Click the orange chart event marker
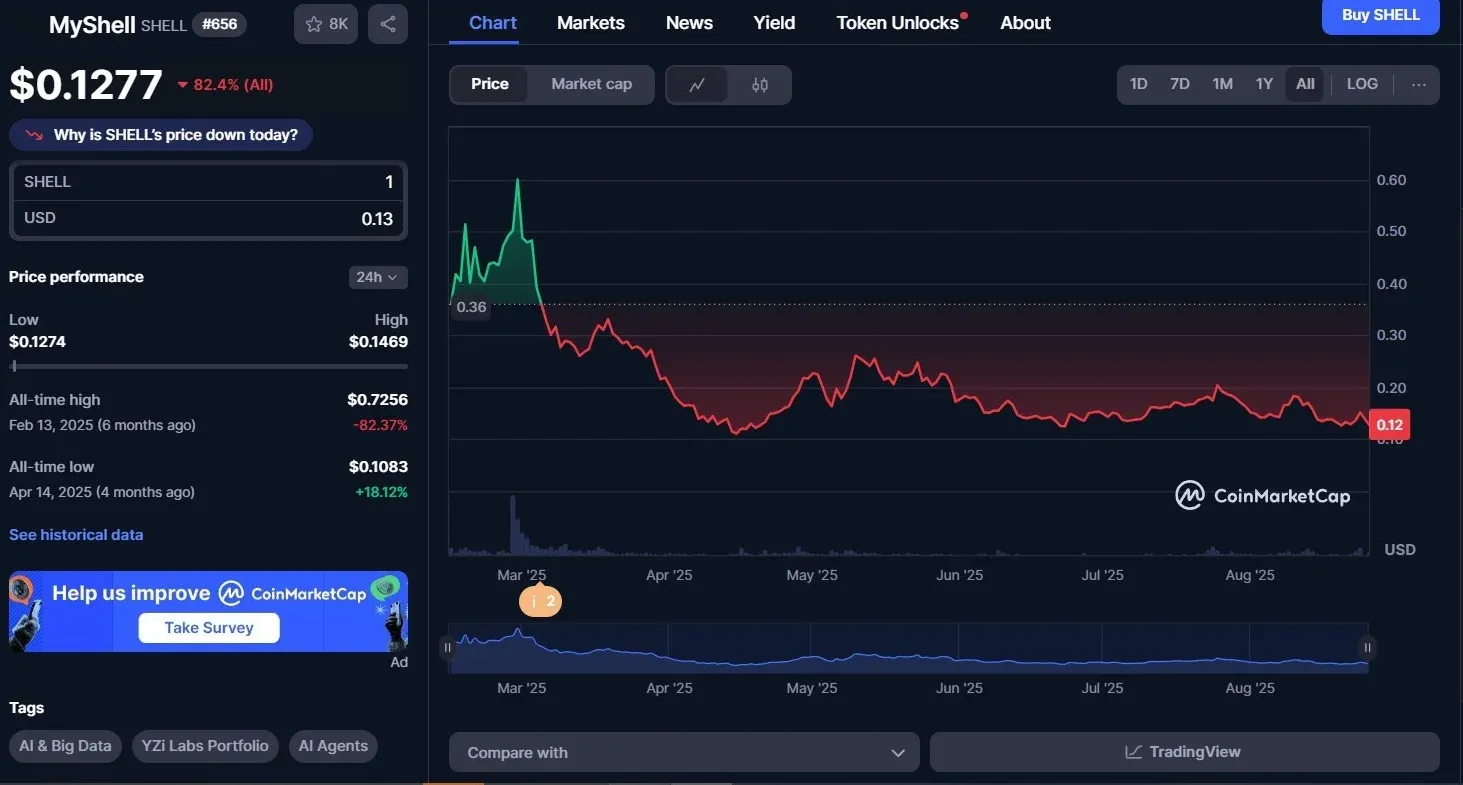Viewport: 1463px width, 785px height. click(540, 601)
